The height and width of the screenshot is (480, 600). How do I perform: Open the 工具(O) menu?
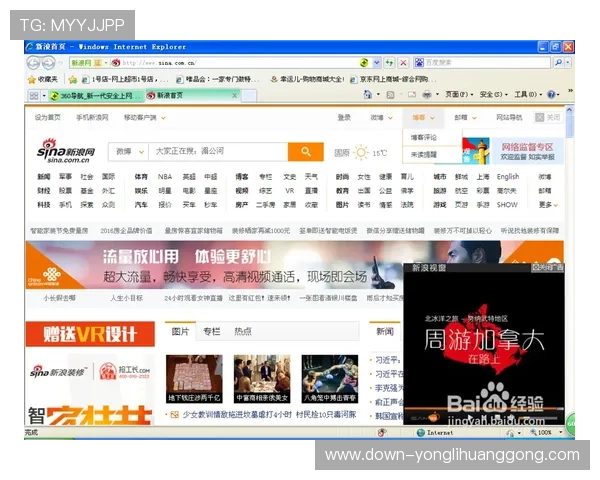pos(528,95)
